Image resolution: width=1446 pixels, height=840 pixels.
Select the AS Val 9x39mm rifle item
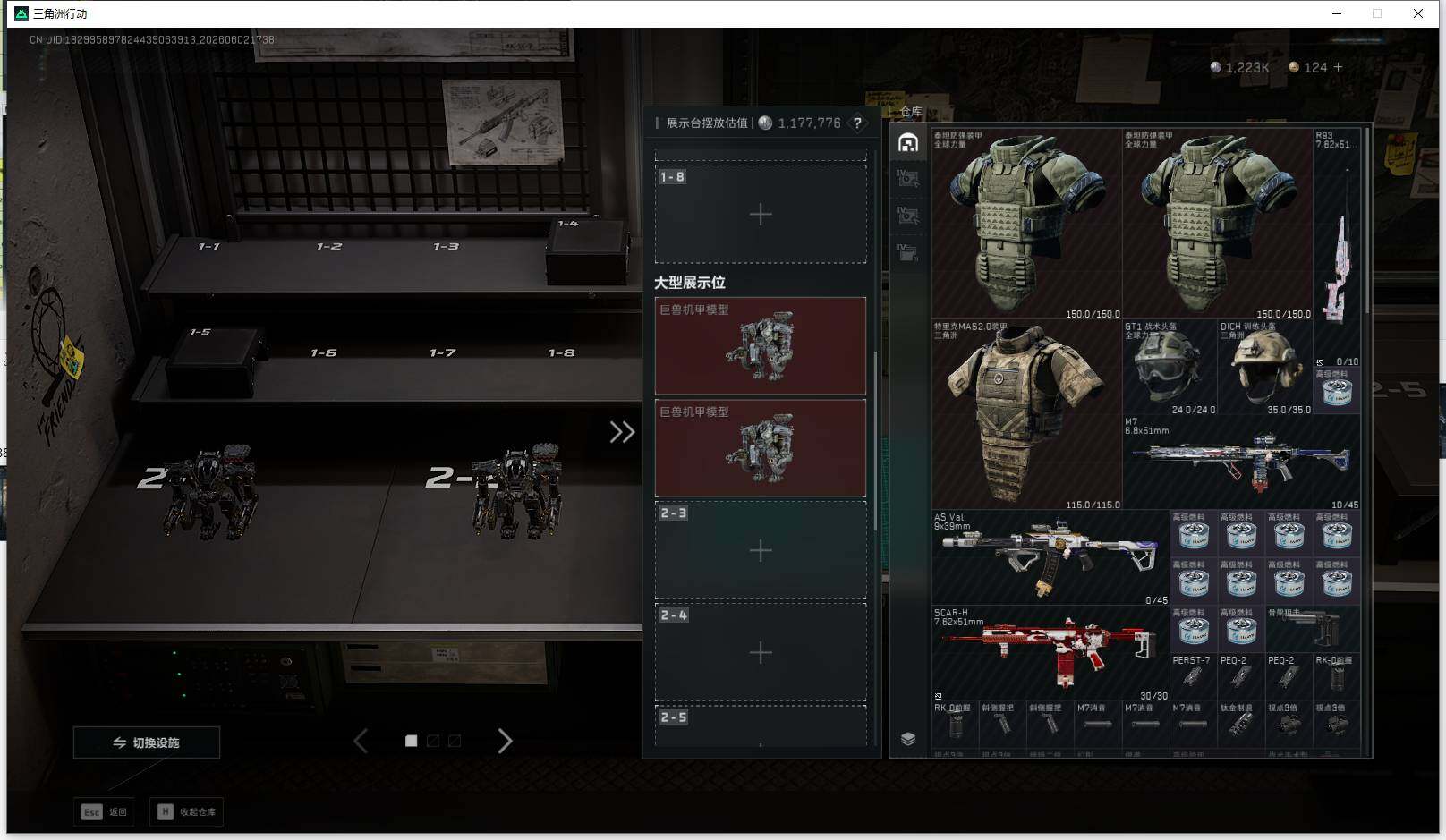pos(1050,558)
